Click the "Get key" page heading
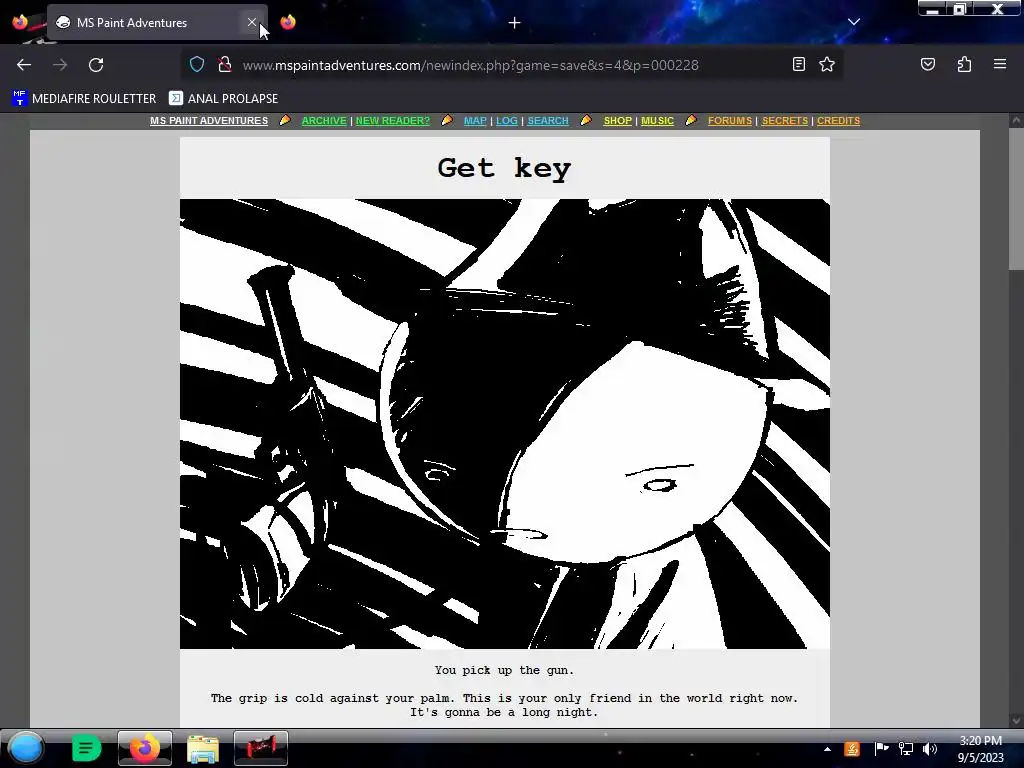 pos(504,168)
